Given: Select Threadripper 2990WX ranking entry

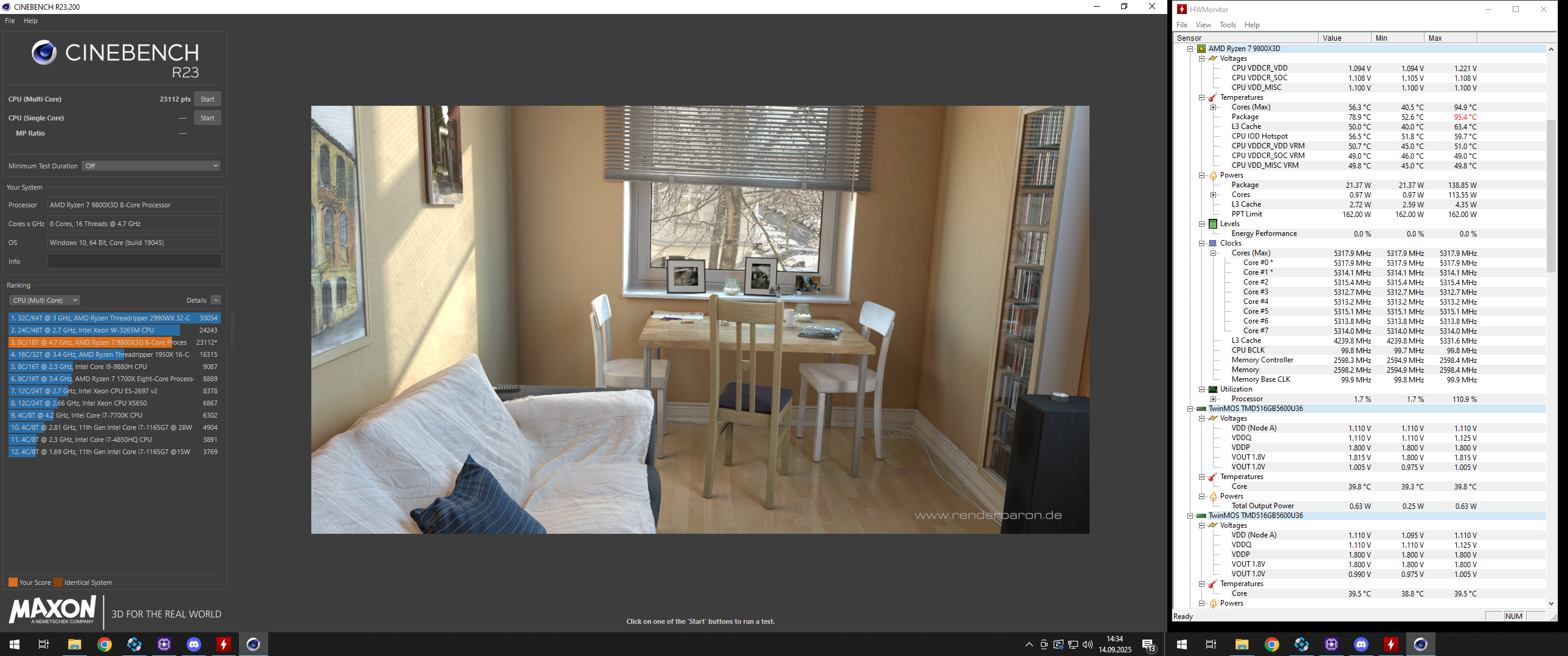Looking at the screenshot, I should [114, 318].
